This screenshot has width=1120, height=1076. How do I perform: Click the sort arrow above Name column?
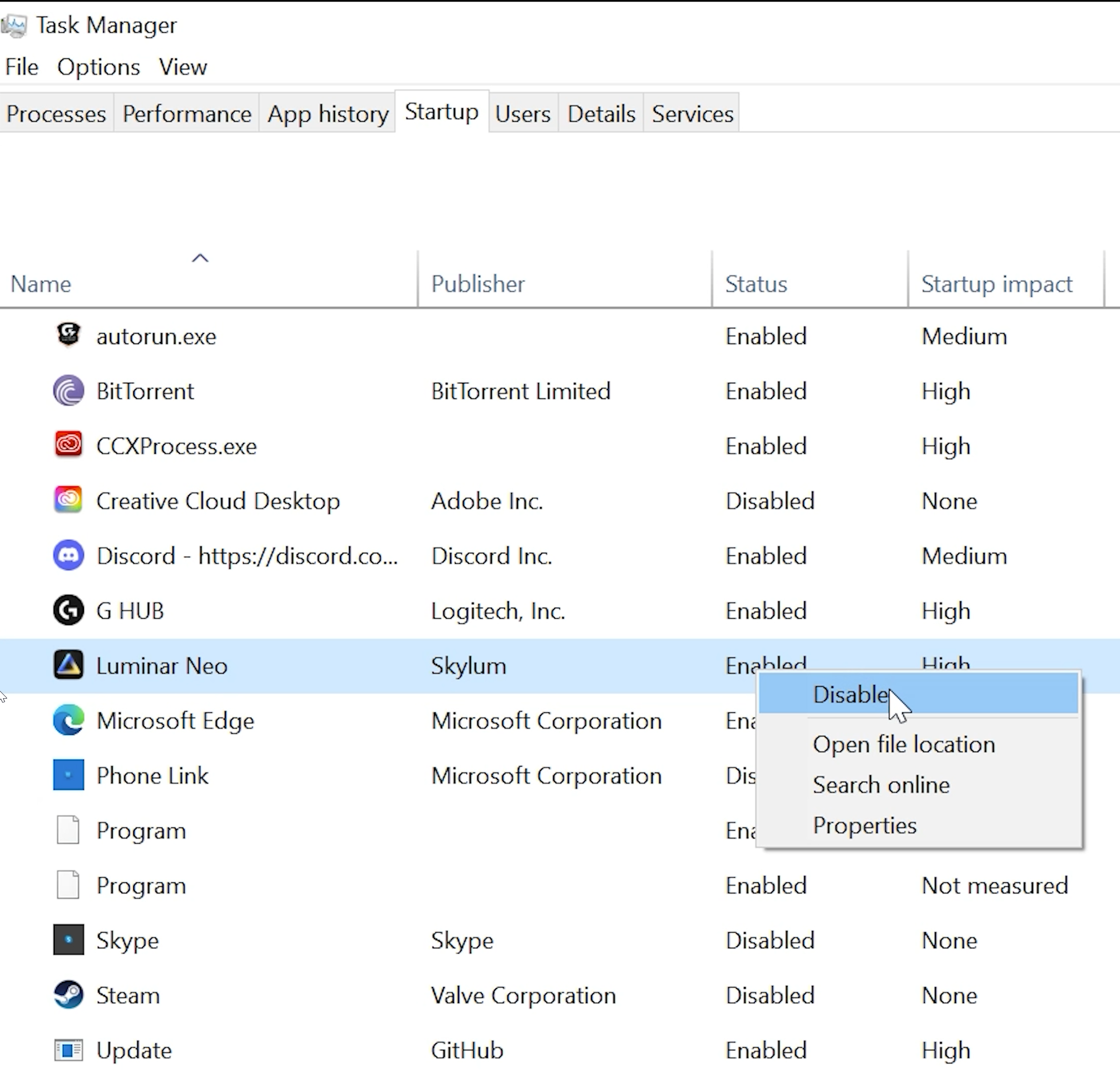point(200,258)
